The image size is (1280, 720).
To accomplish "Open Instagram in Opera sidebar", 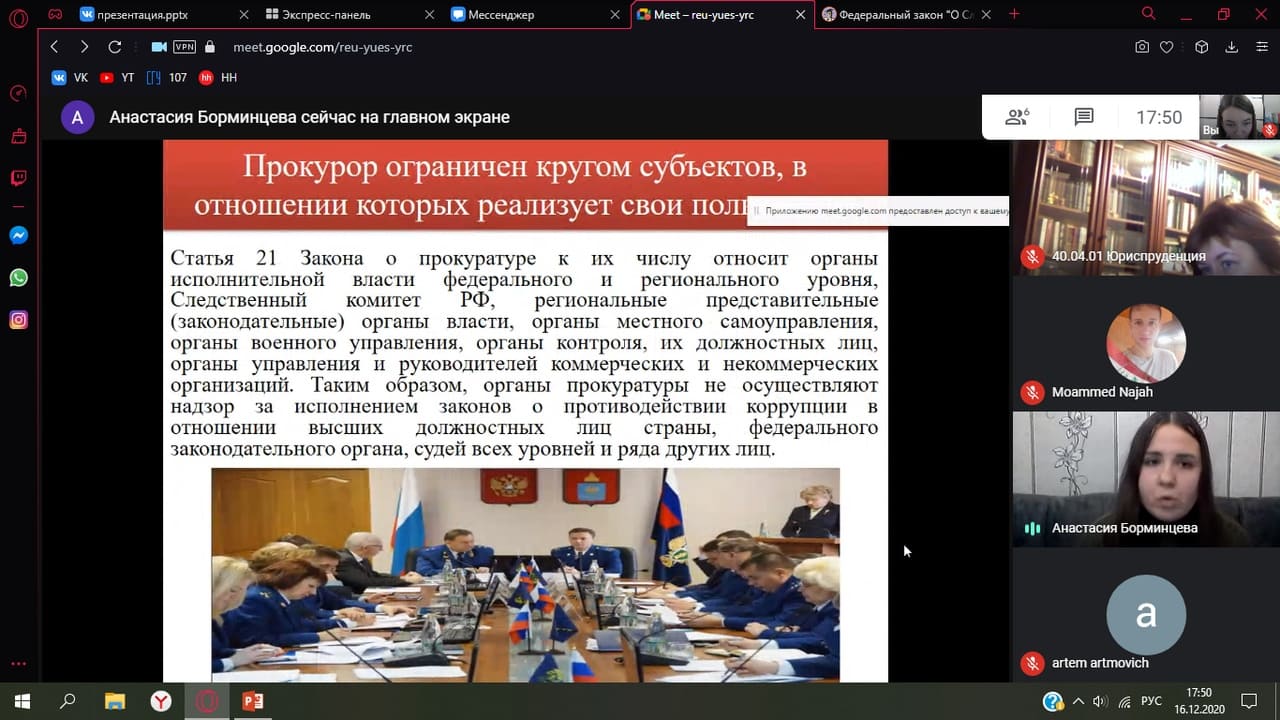I will tap(18, 320).
